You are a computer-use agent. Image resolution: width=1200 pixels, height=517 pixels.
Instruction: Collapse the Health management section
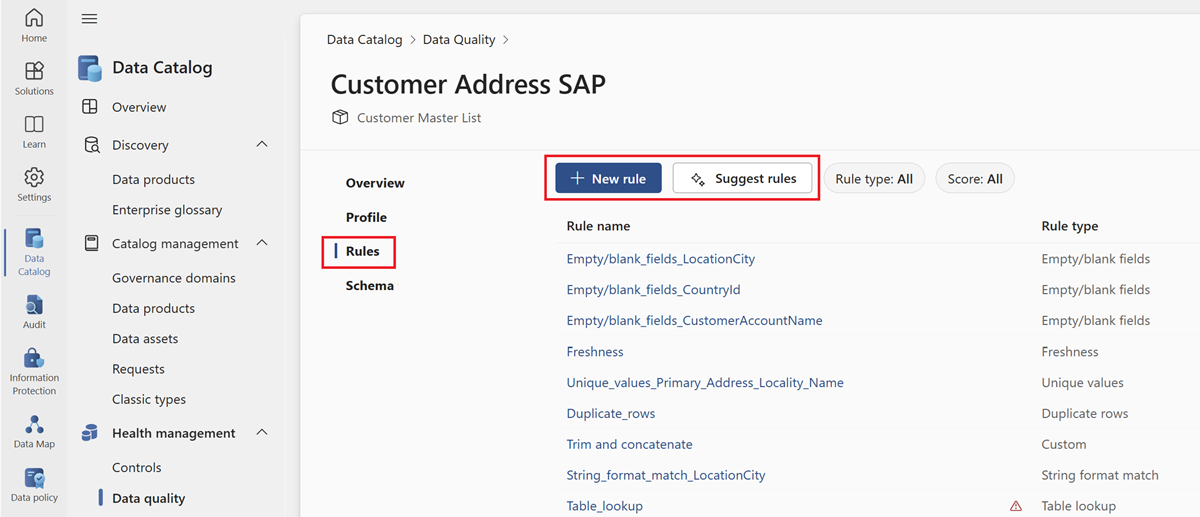point(262,433)
